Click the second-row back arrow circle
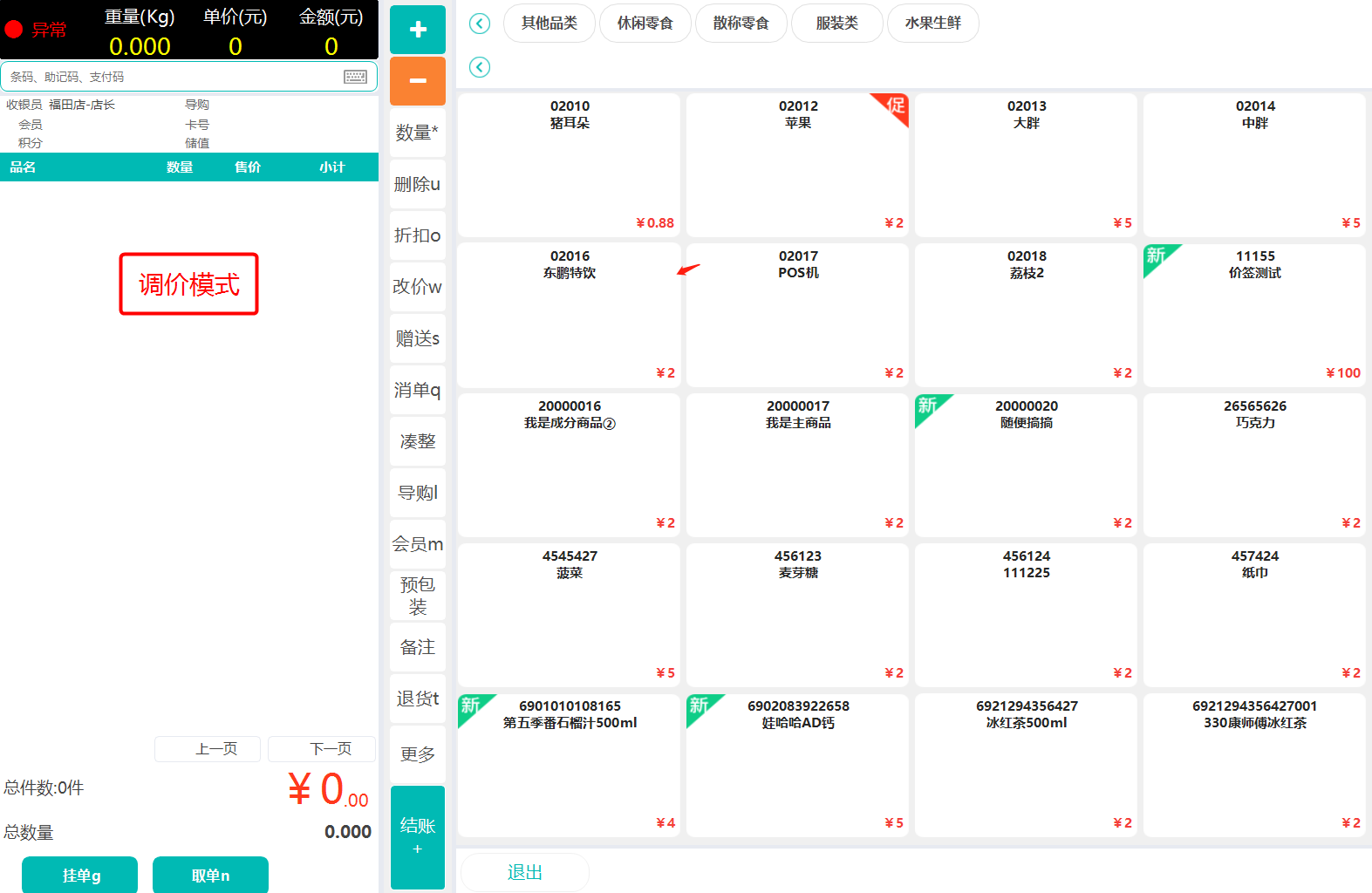 point(480,67)
